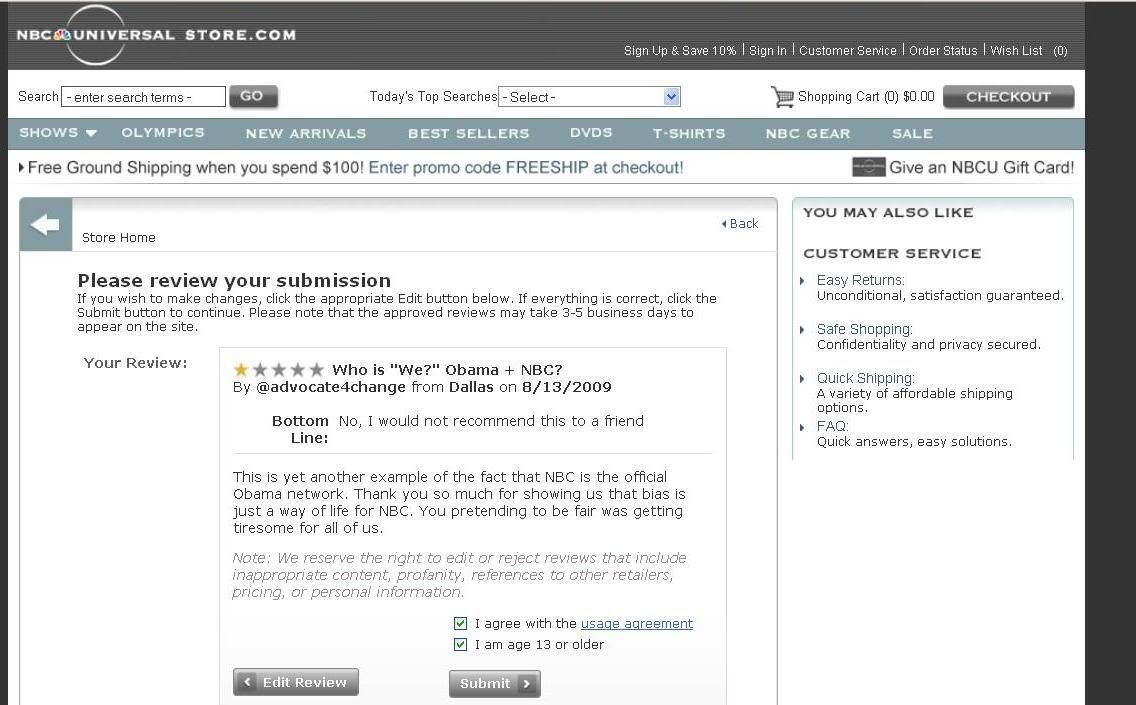Open the usage agreement link
1136x705 pixels.
coord(637,623)
